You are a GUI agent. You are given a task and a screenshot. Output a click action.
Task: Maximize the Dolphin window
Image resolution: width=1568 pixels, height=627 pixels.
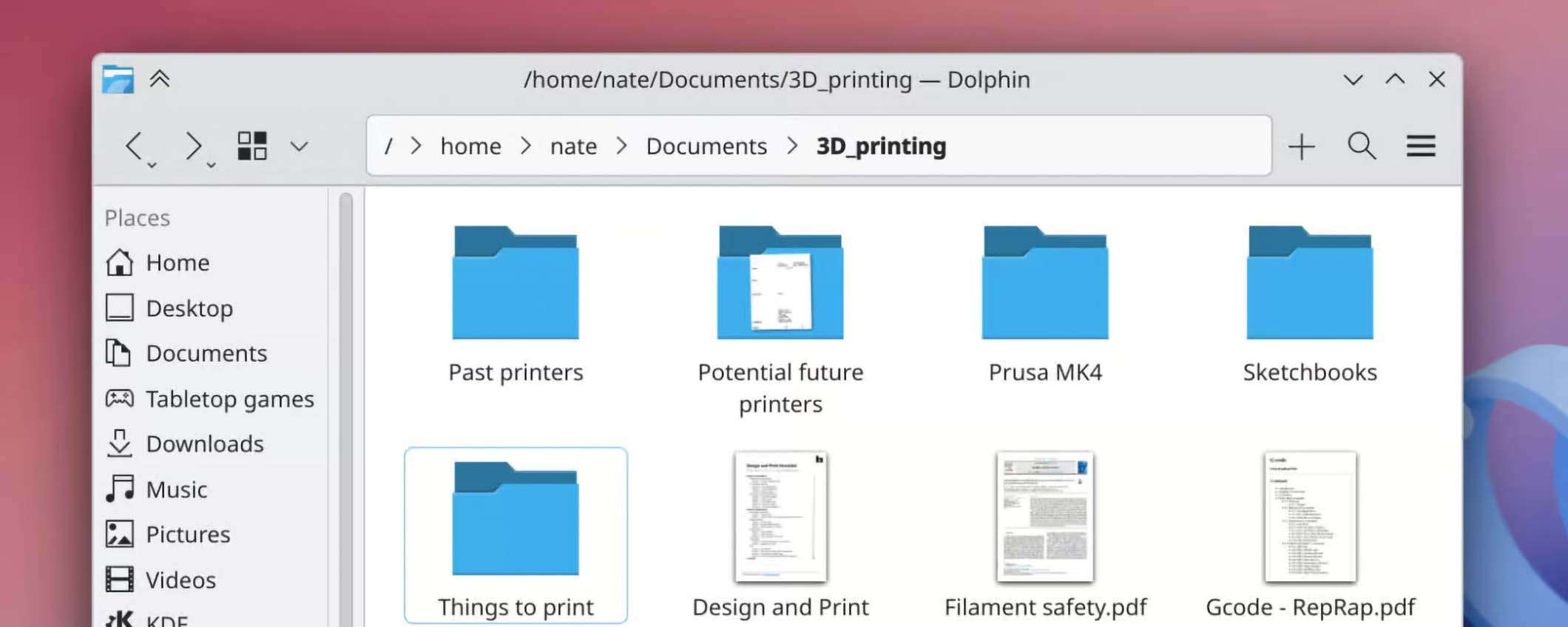click(x=1395, y=78)
